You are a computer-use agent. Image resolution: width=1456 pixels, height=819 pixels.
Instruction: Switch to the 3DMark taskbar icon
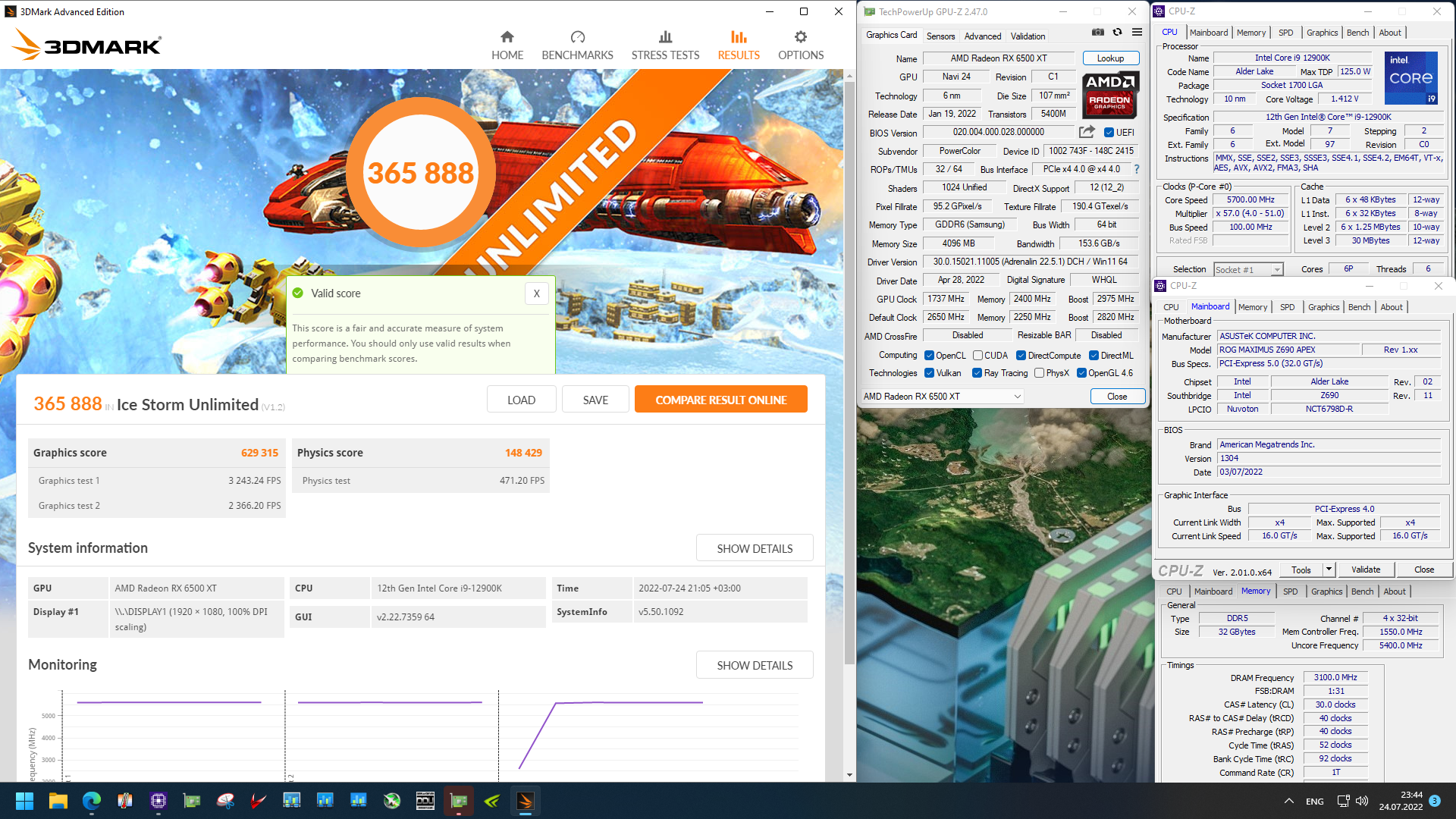coord(526,801)
